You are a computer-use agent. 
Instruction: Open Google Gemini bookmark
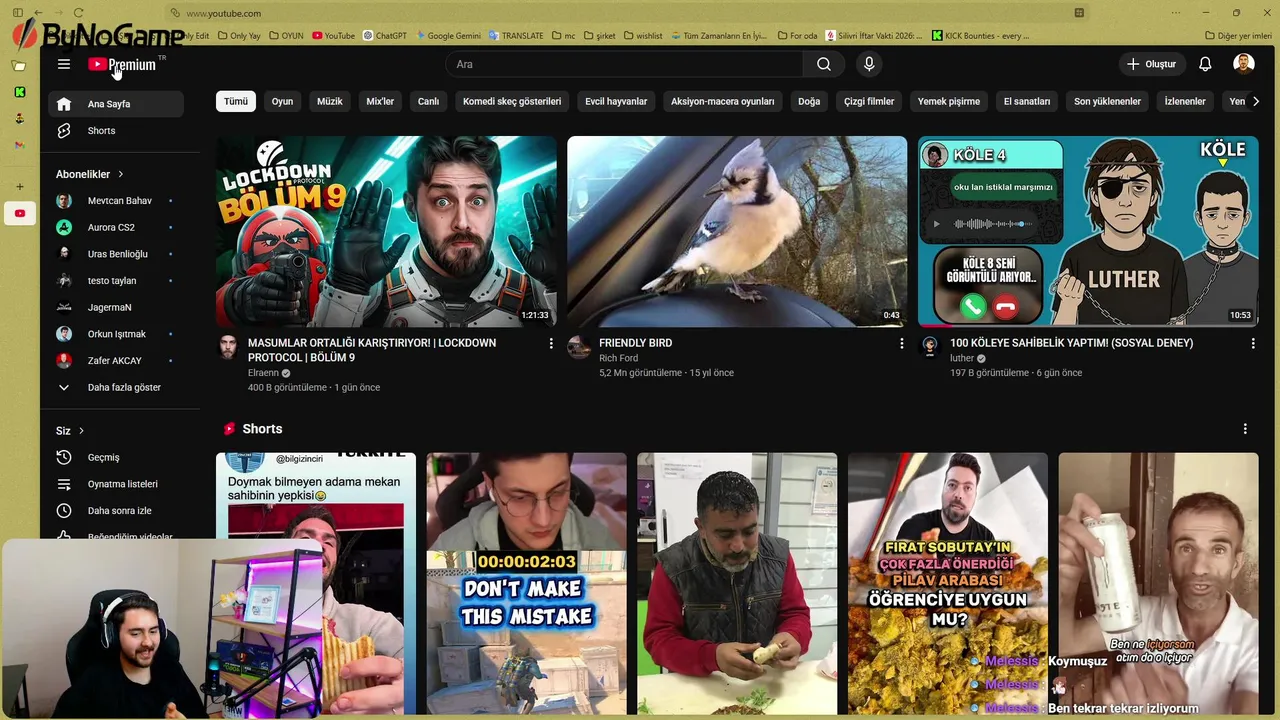coord(448,36)
